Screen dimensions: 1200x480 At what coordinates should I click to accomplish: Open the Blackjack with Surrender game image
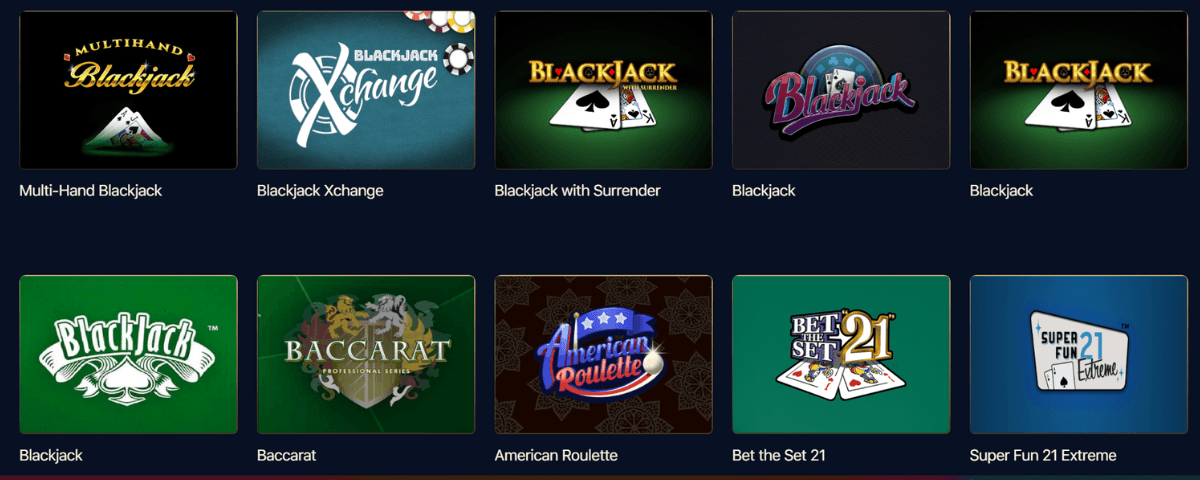(x=604, y=90)
